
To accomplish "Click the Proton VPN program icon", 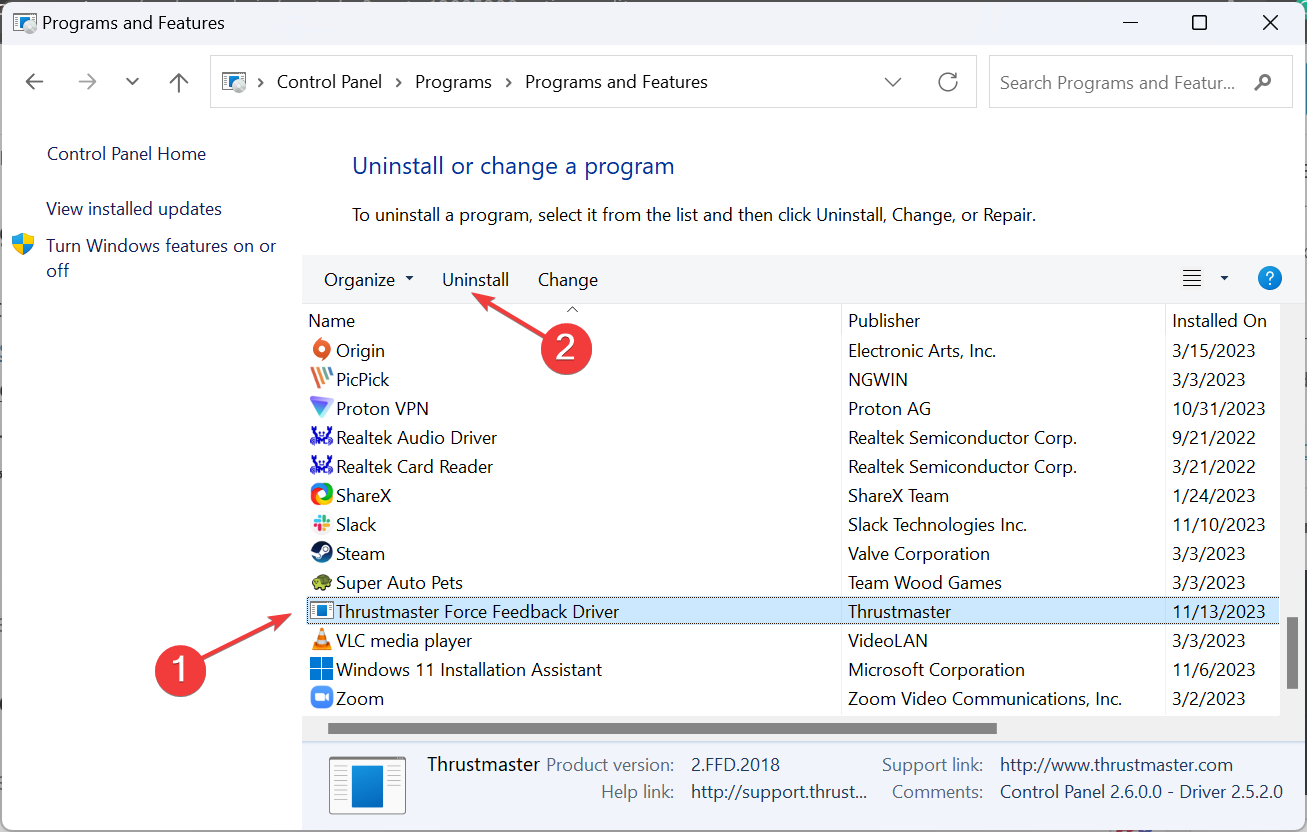I will coord(321,408).
